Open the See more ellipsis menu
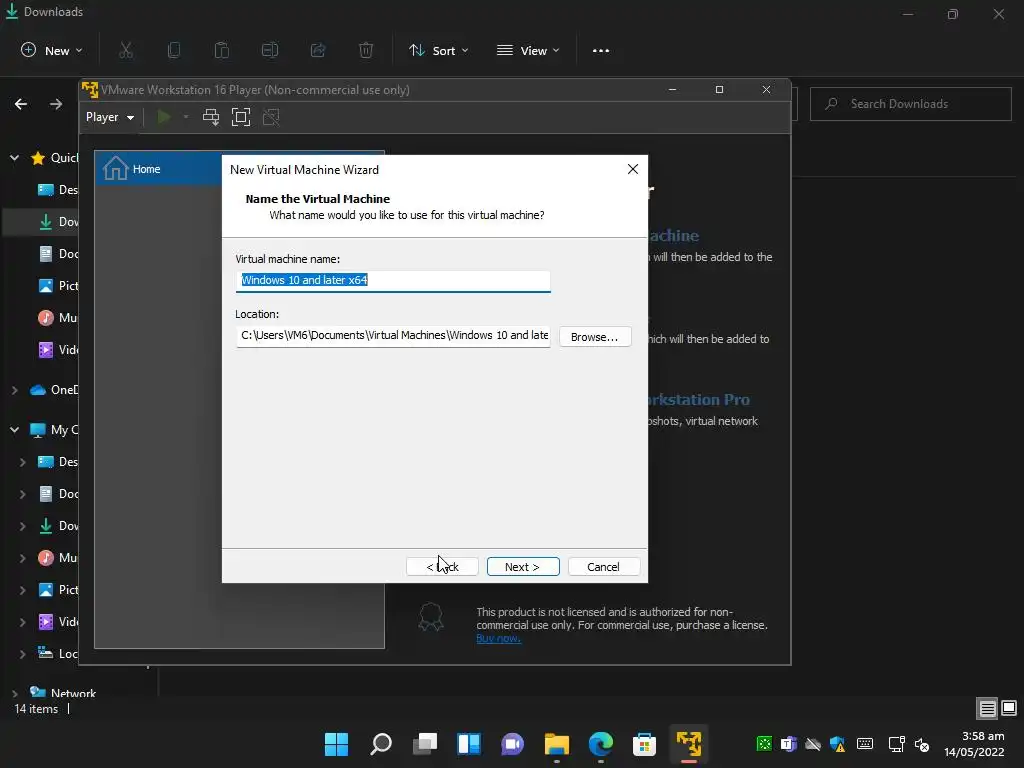Viewport: 1024px width, 768px height. [601, 50]
